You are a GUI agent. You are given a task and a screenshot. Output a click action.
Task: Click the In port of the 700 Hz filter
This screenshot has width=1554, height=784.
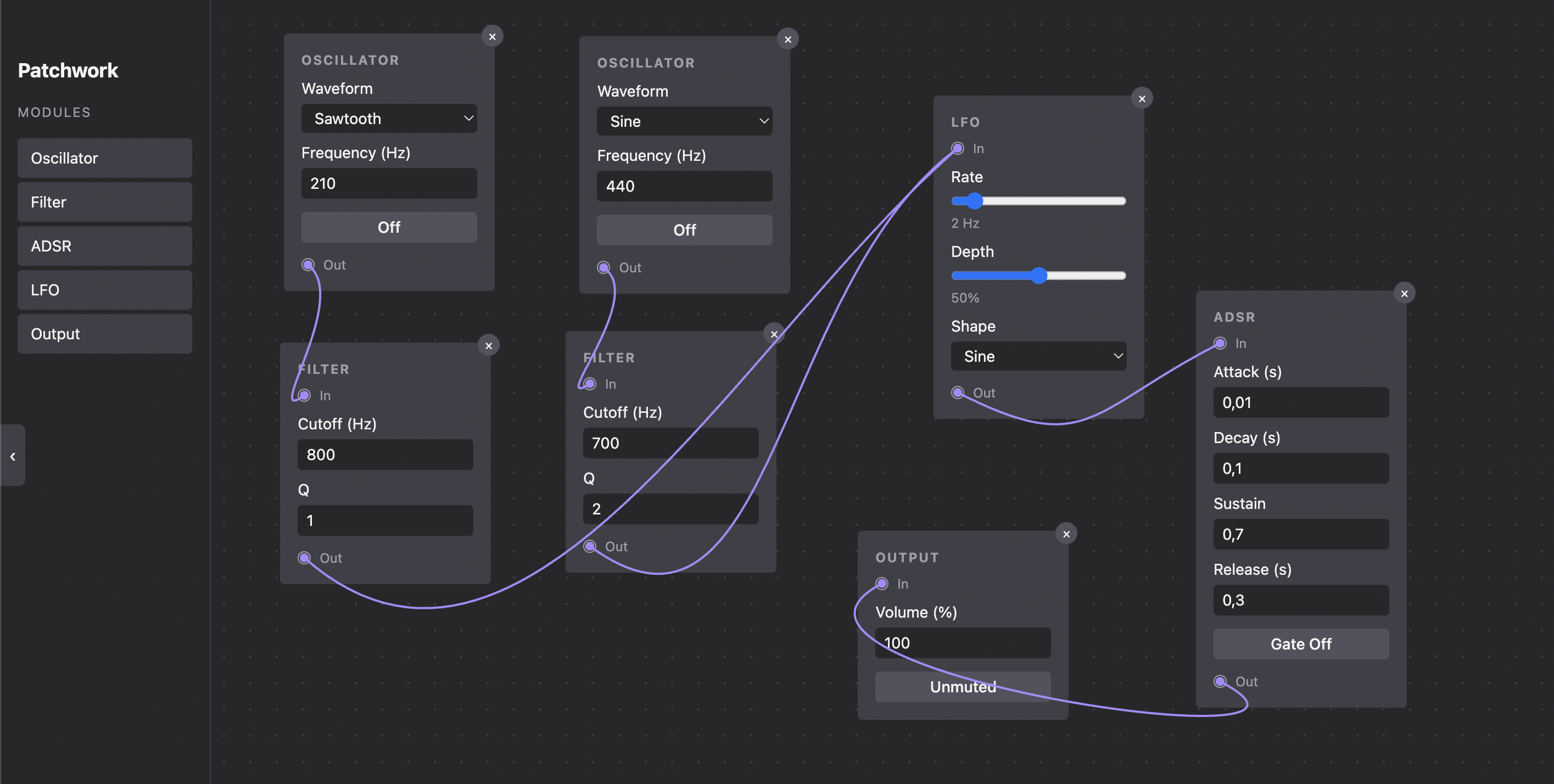click(589, 384)
